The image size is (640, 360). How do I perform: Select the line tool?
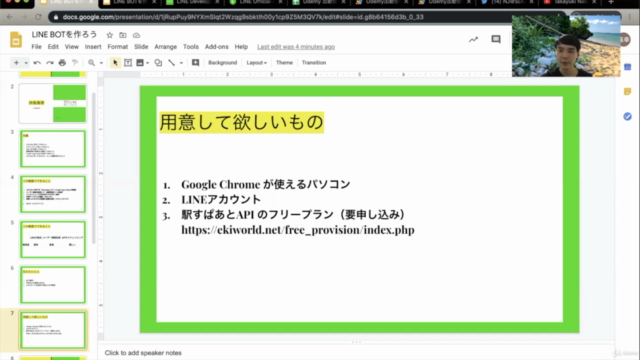tap(171, 62)
